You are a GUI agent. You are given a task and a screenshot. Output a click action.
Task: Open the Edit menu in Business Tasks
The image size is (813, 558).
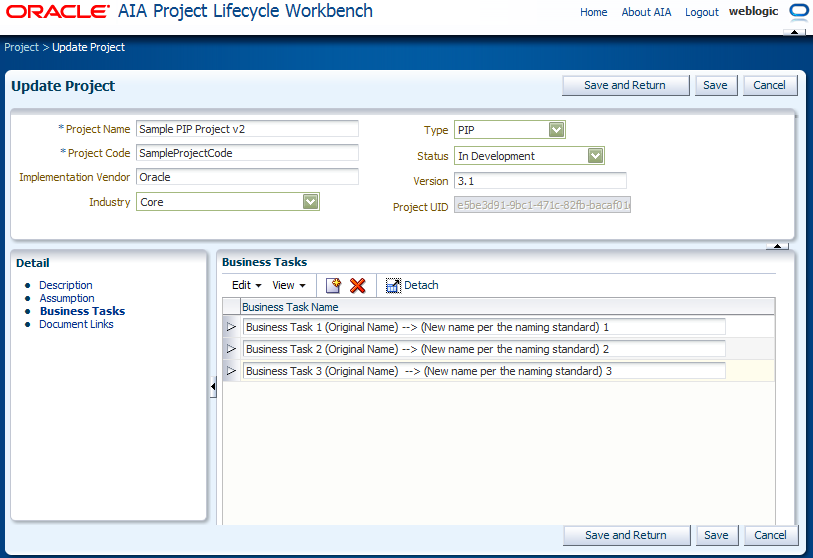(x=246, y=285)
